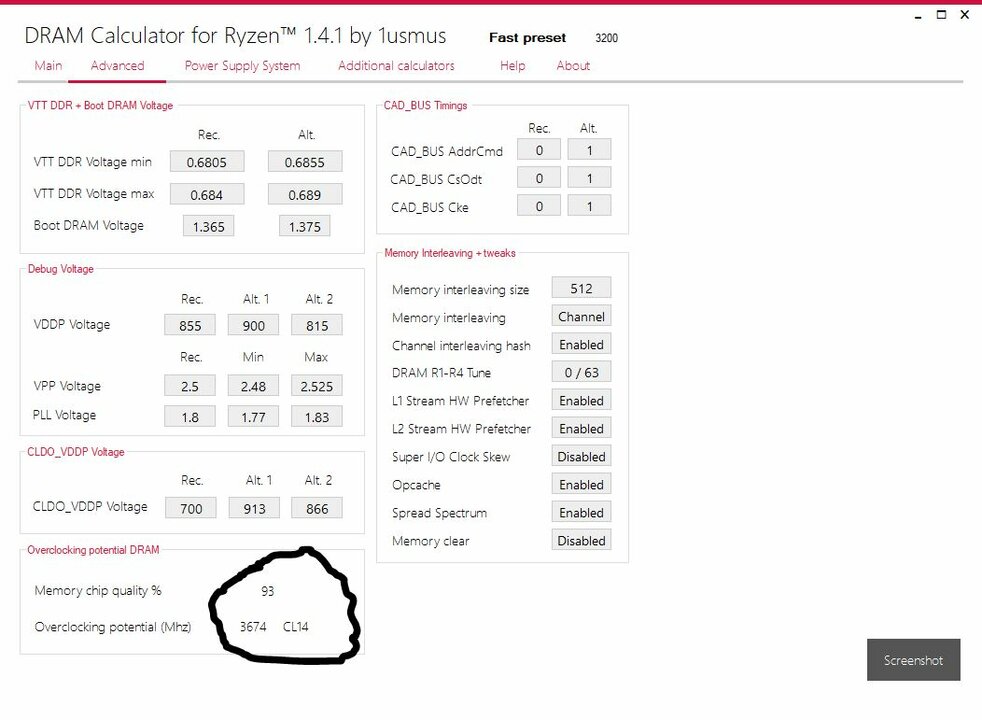Viewport: 982px width, 720px height.
Task: Click Memory interleaving size value 512
Action: click(581, 288)
